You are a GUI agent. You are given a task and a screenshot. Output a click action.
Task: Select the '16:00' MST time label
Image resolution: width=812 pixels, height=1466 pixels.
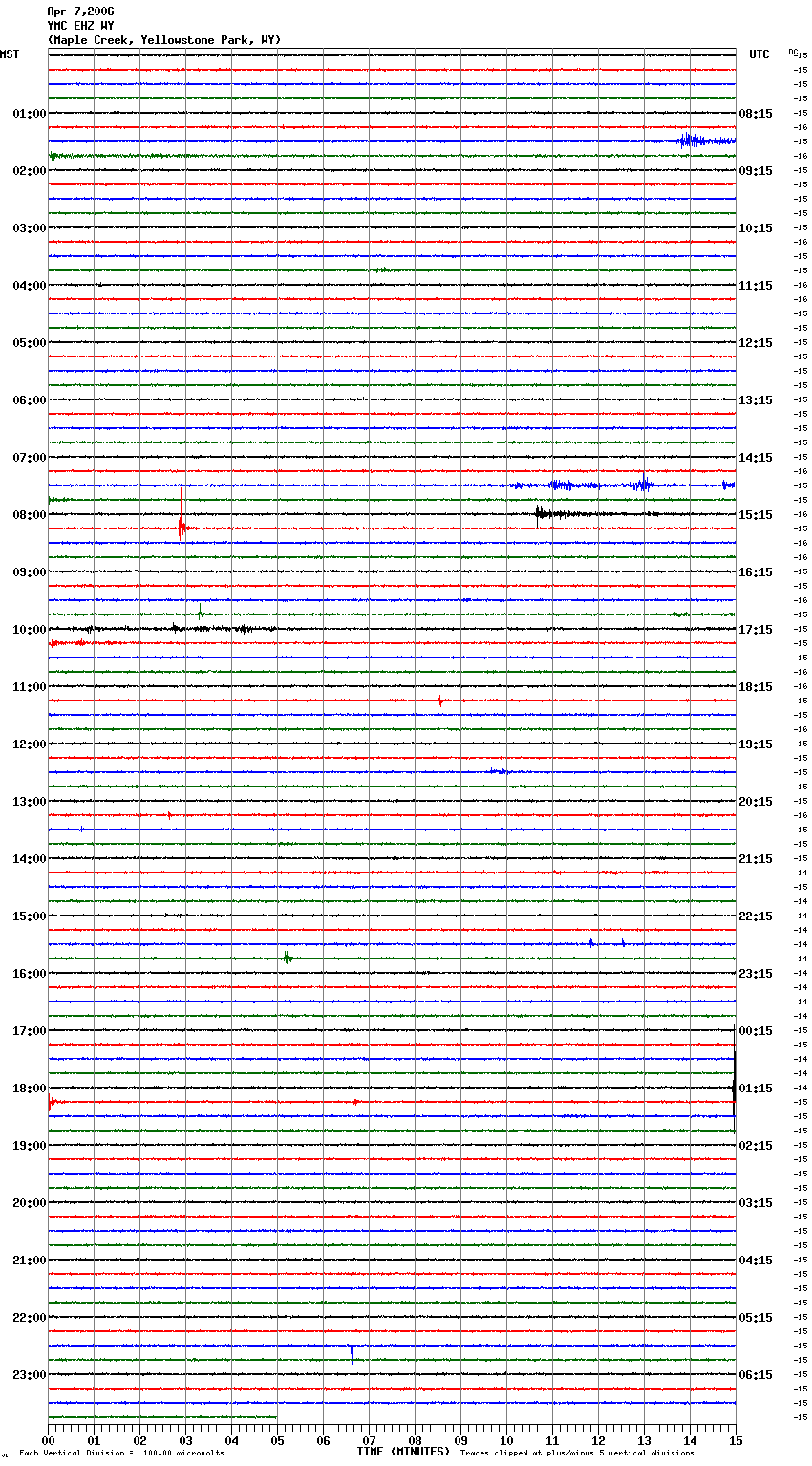[30, 974]
